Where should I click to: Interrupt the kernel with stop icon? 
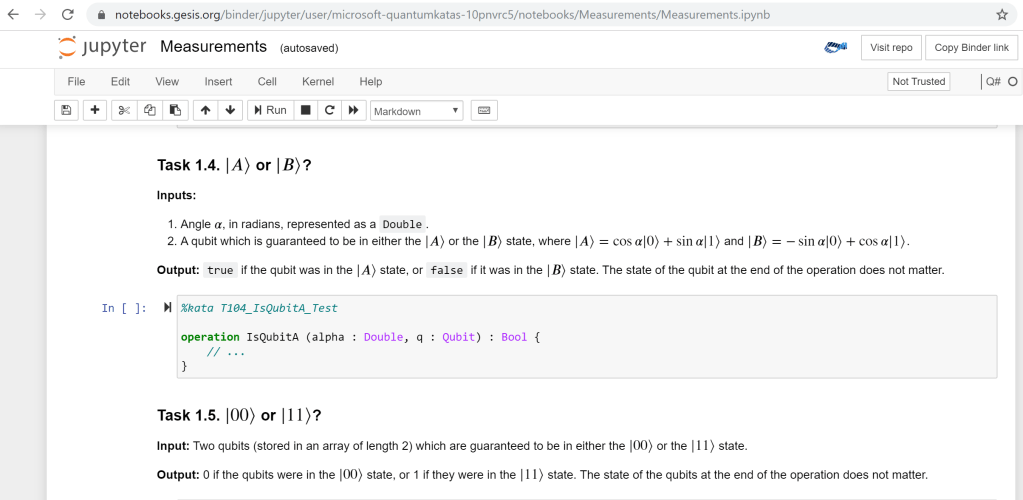tap(306, 110)
